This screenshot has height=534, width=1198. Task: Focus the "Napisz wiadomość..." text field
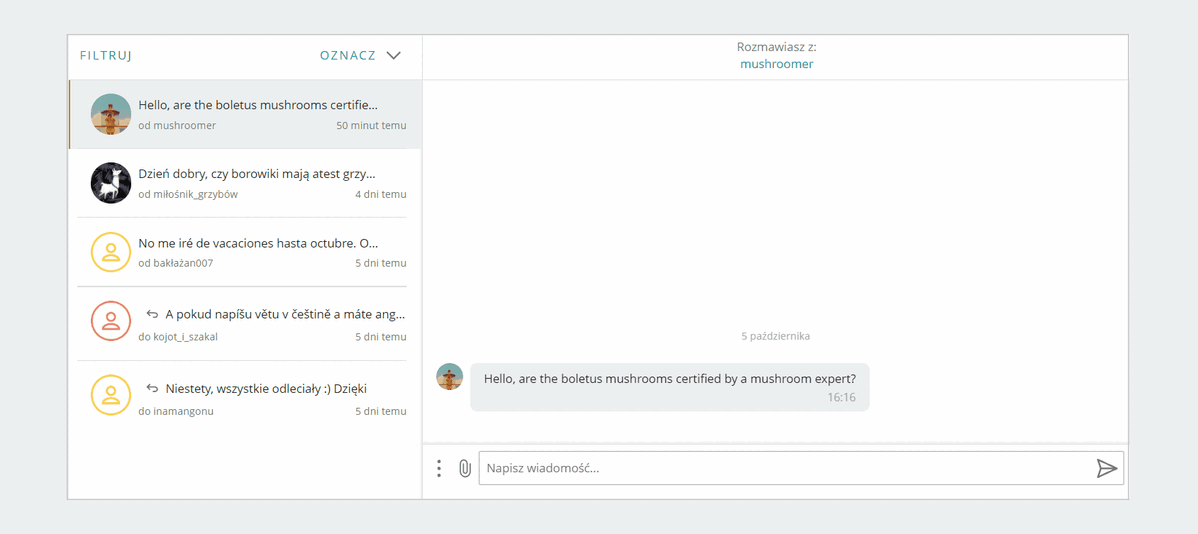785,468
